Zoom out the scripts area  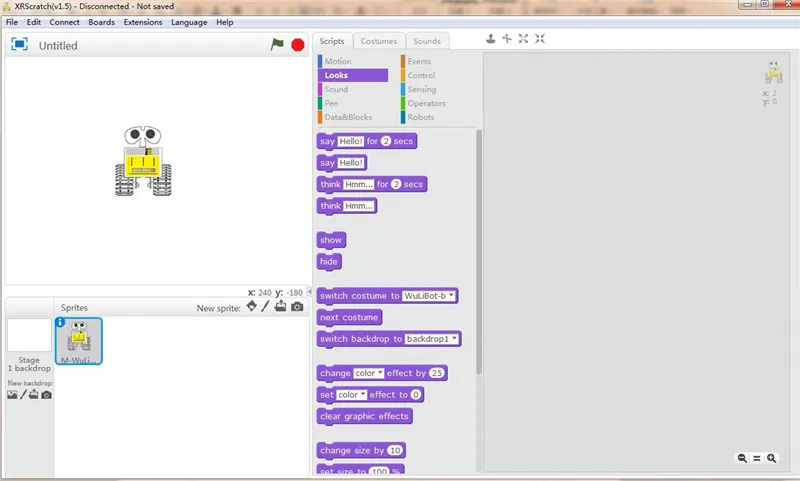pos(742,458)
